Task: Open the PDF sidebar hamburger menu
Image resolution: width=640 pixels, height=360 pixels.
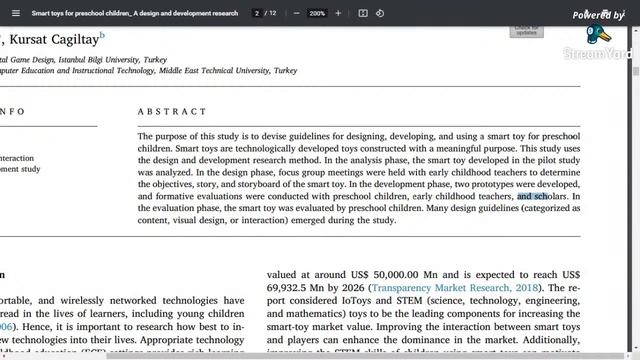Action: pos(16,13)
